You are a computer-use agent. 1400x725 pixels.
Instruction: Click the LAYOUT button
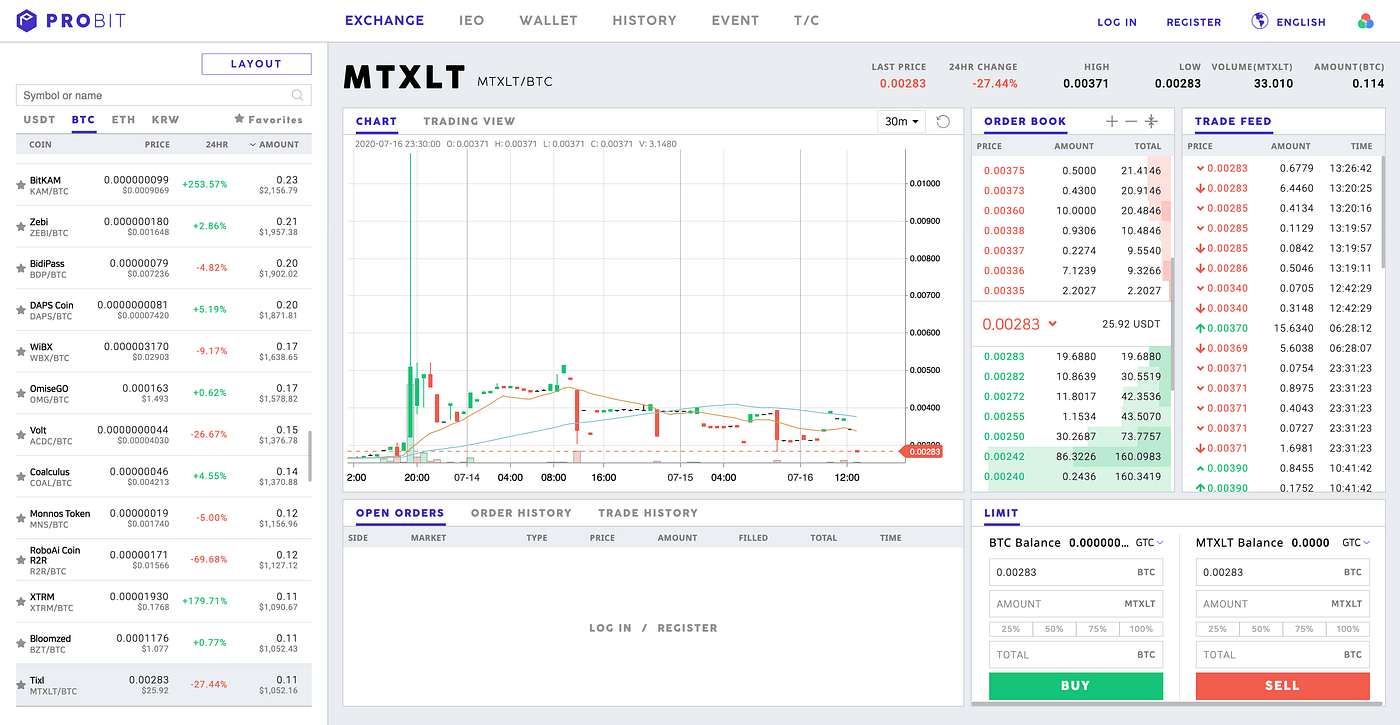(256, 64)
